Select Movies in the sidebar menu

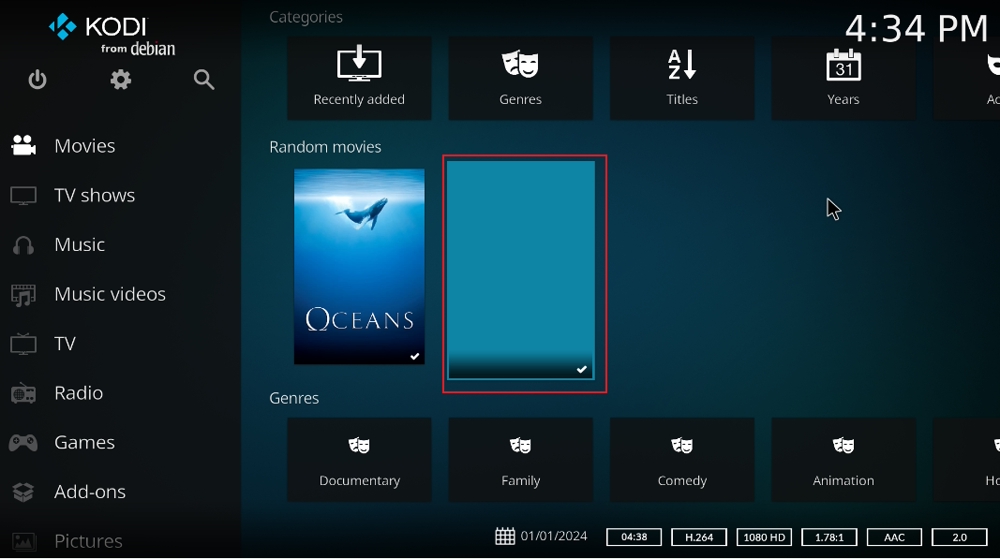click(85, 146)
